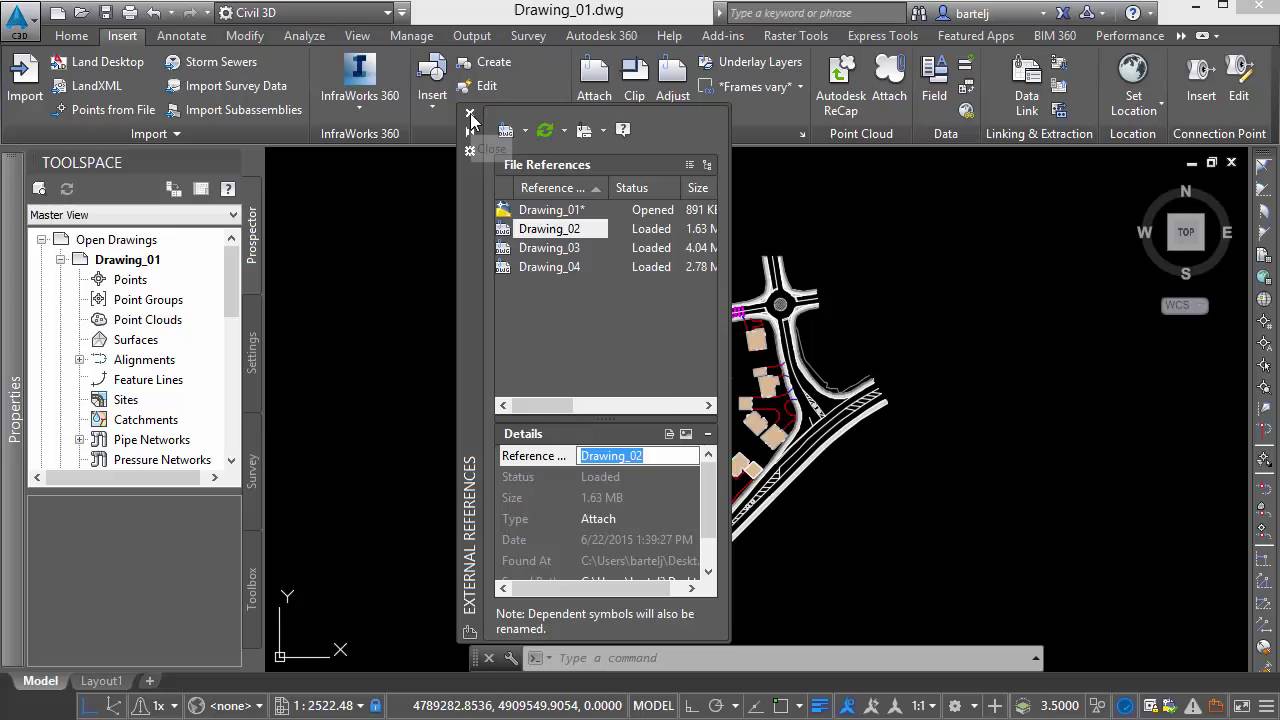This screenshot has height=720, width=1280.
Task: Click the Toolspace help icon
Action: 227,188
